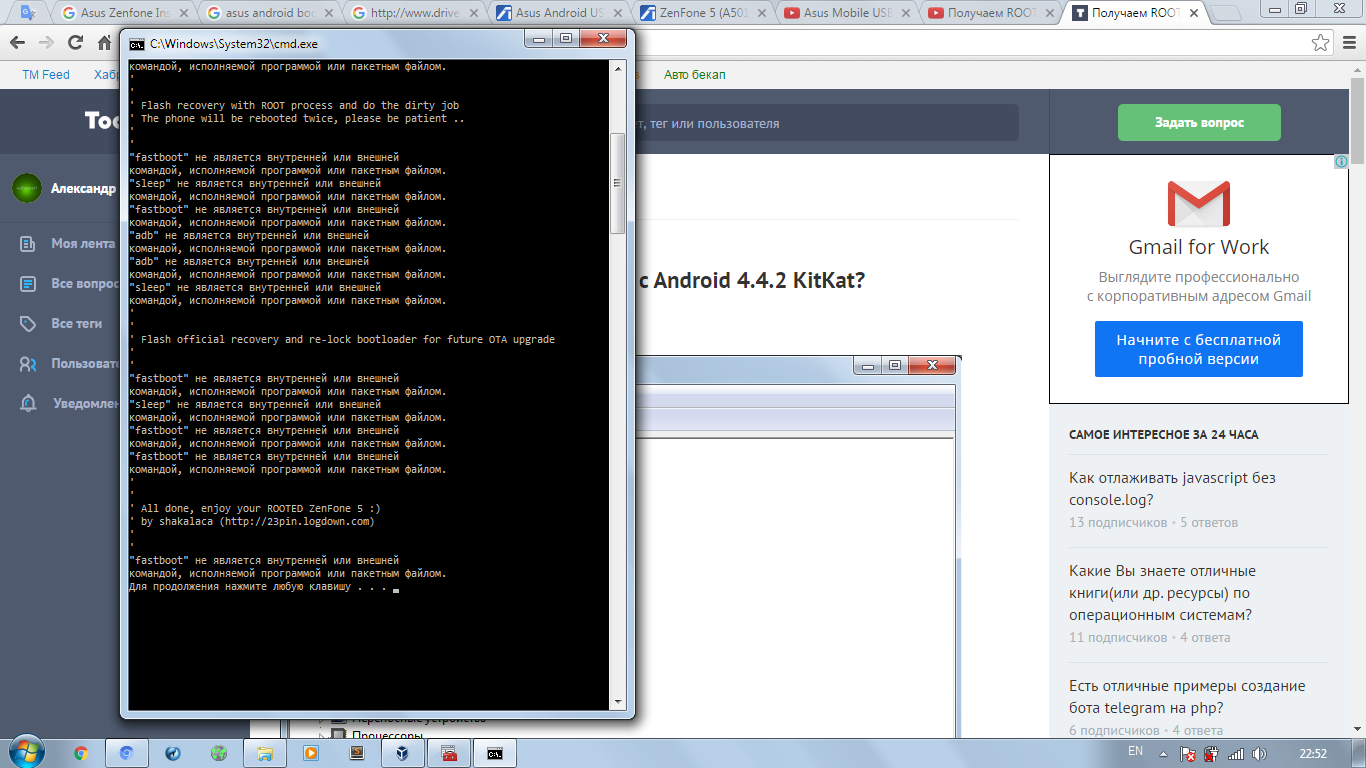Open the Пользователи sidebar icon
Image resolution: width=1366 pixels, height=768 pixels.
pos(29,364)
